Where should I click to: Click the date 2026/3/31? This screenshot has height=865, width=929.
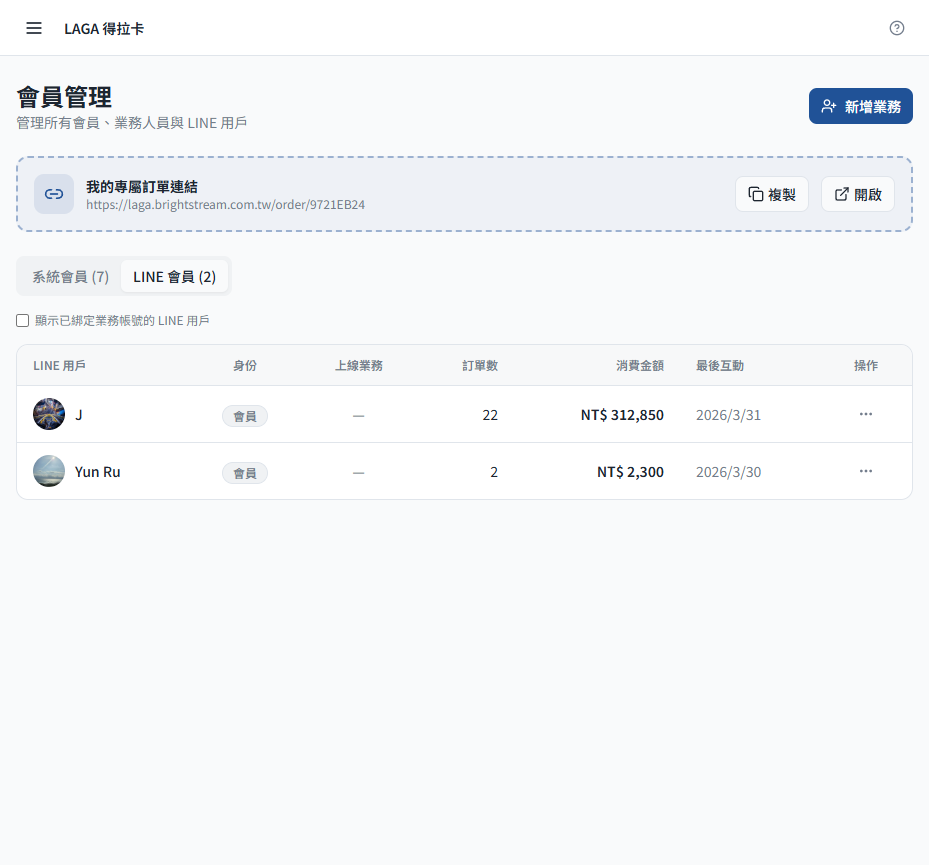point(728,415)
